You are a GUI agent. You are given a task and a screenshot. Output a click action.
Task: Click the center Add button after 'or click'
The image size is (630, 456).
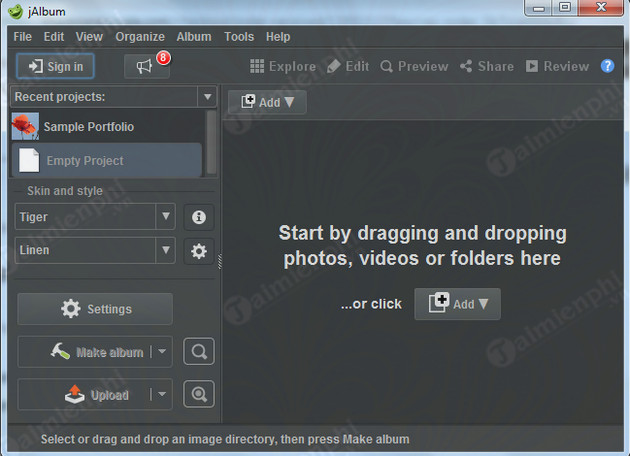coord(457,304)
